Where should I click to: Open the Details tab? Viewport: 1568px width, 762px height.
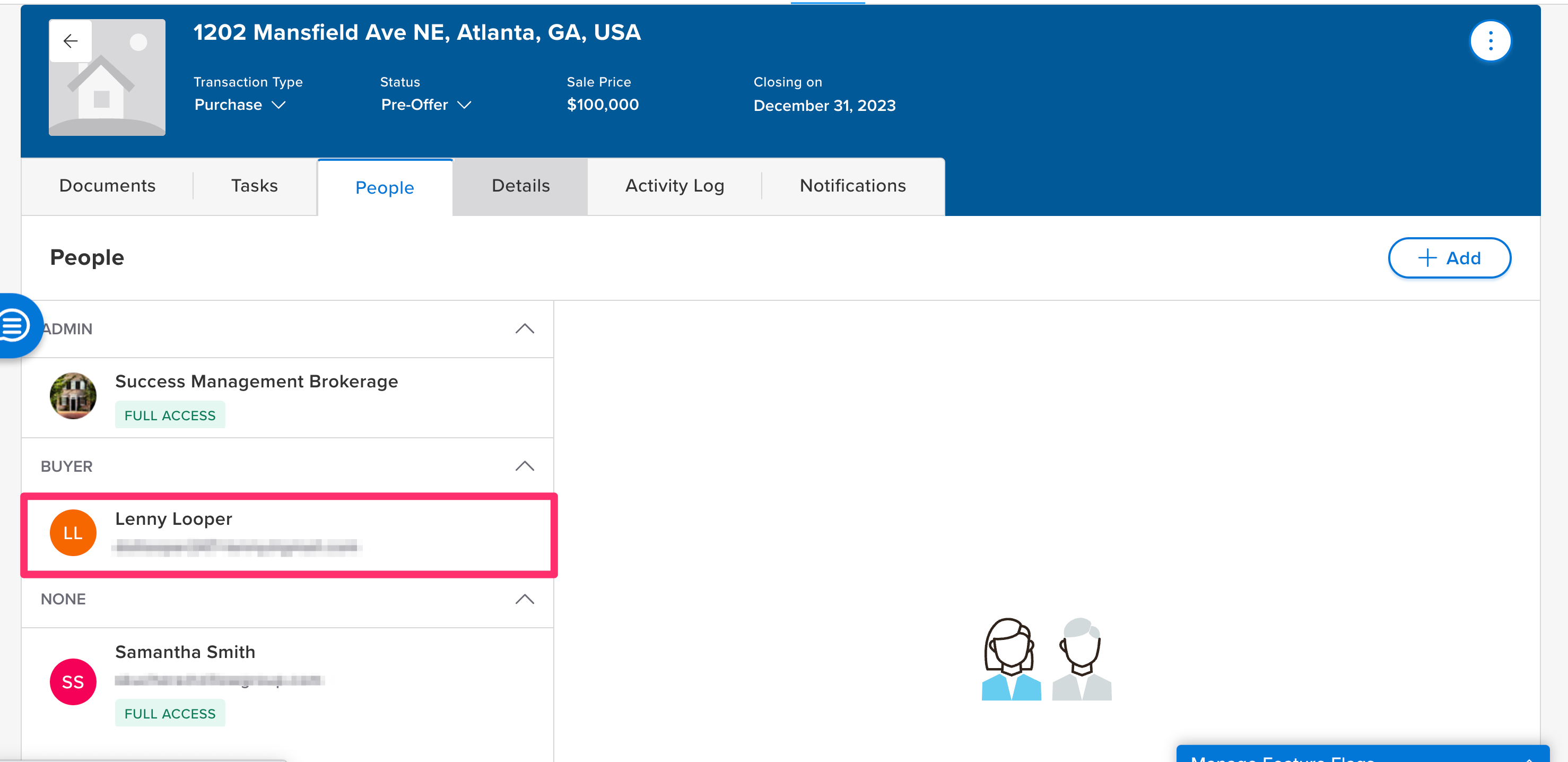[520, 186]
